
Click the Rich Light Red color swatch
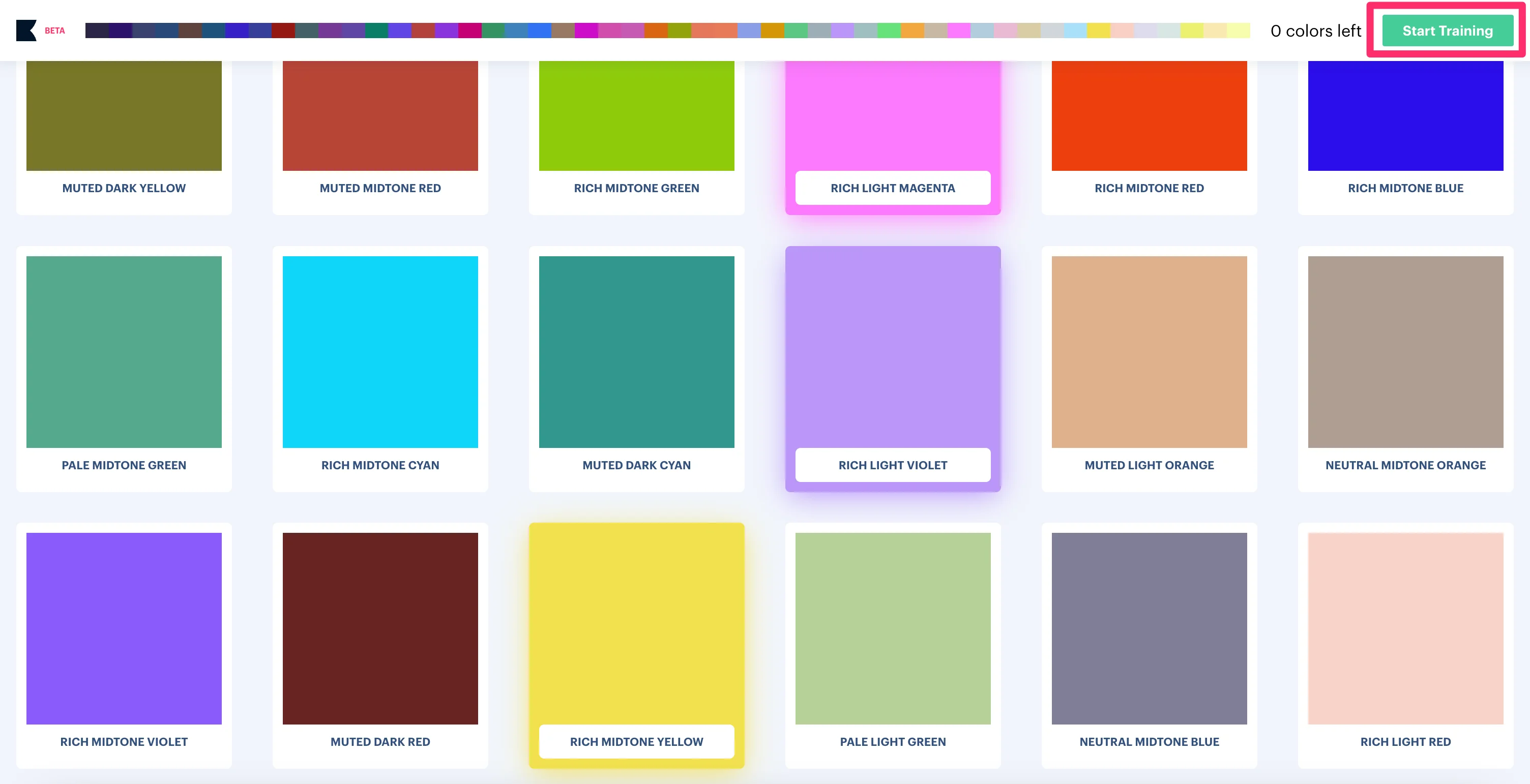click(1405, 628)
